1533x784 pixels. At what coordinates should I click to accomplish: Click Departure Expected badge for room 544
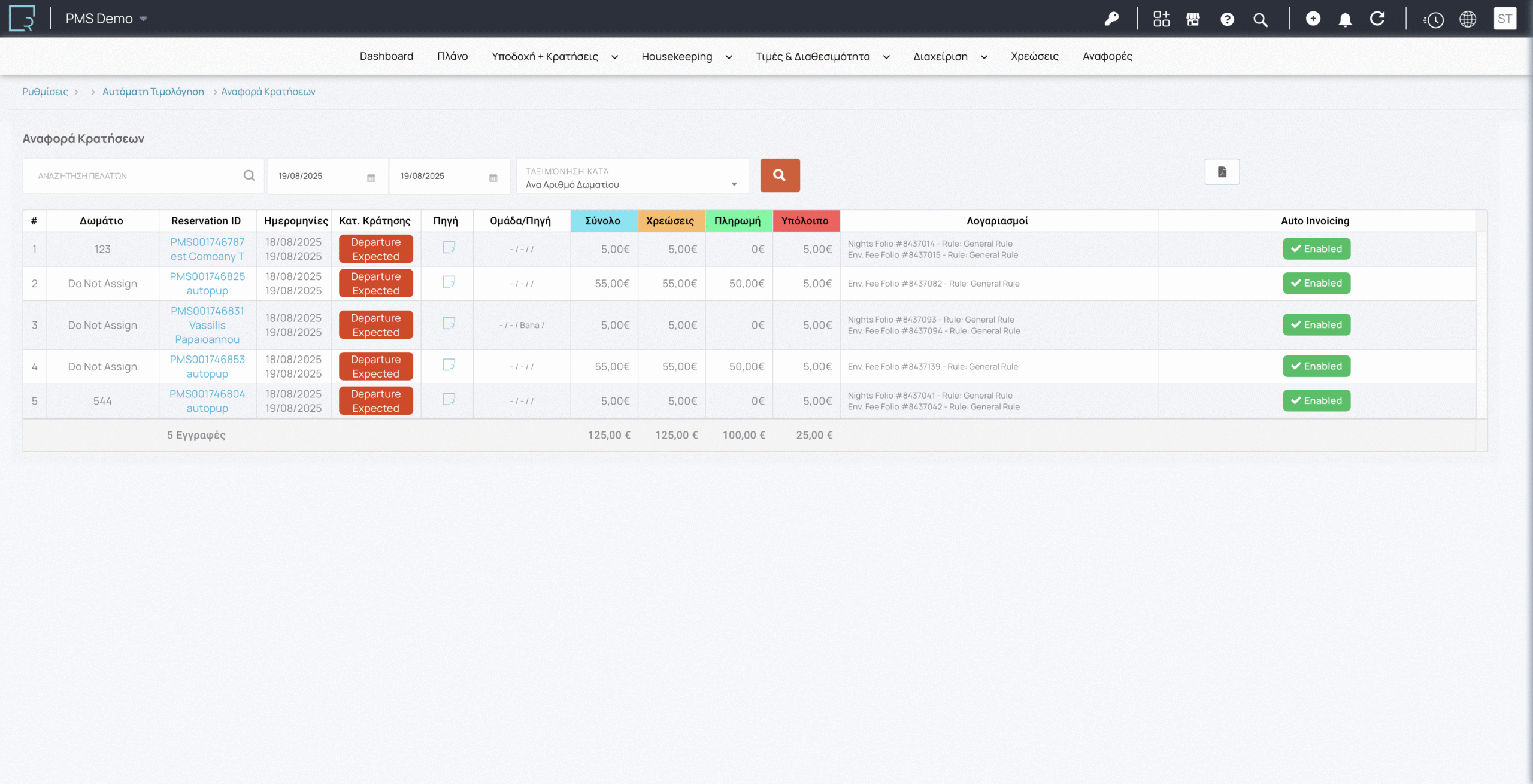(x=375, y=401)
